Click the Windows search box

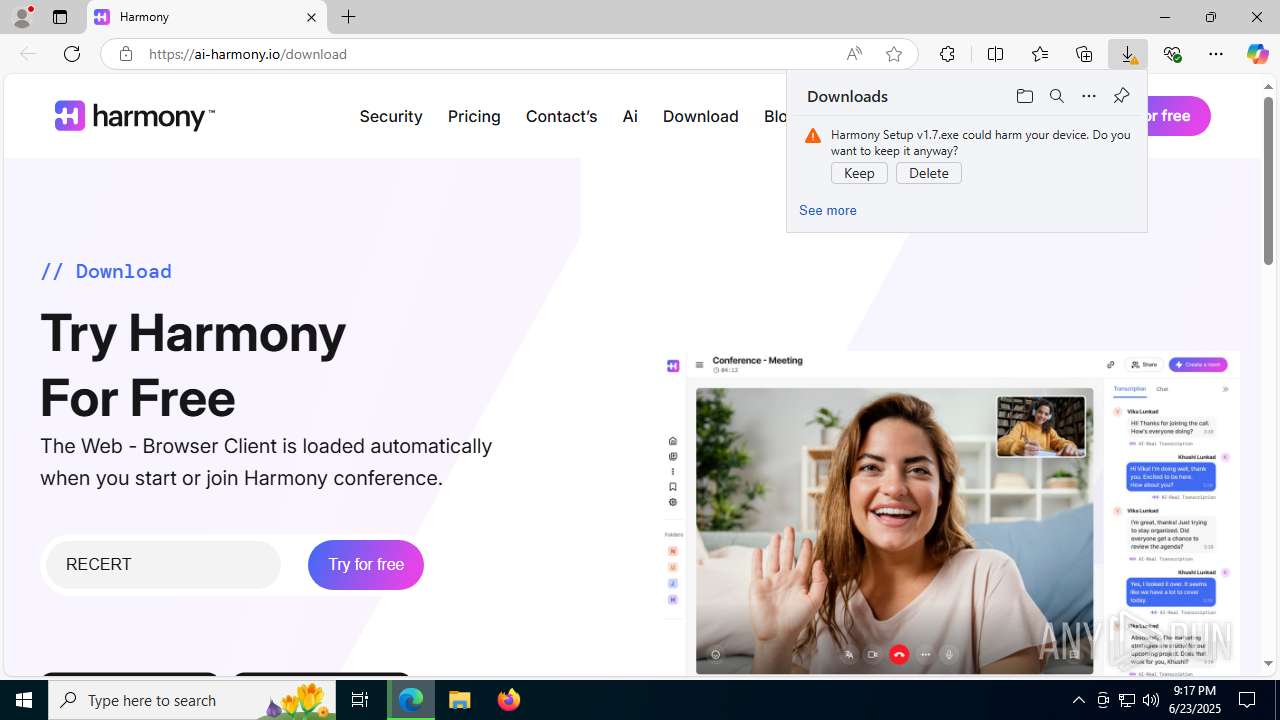click(194, 700)
